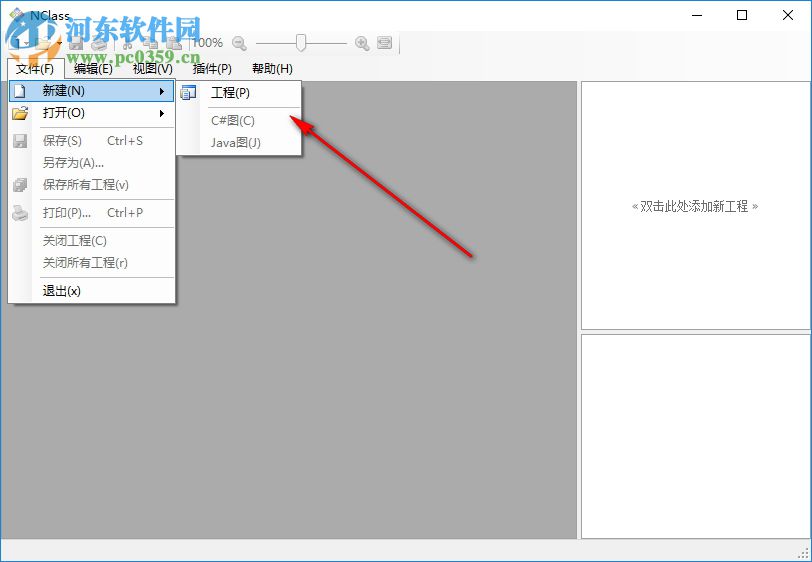The height and width of the screenshot is (562, 812).
Task: Select Java图(J) in the new submenu
Action: pos(239,142)
